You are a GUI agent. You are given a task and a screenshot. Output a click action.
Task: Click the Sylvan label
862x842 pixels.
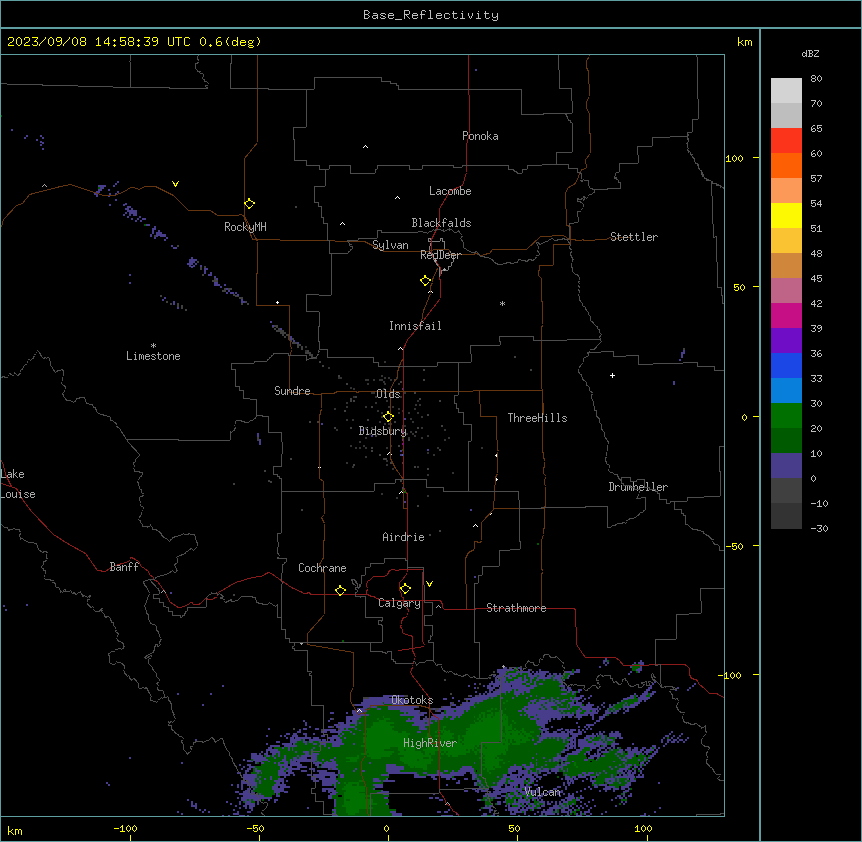(x=390, y=245)
